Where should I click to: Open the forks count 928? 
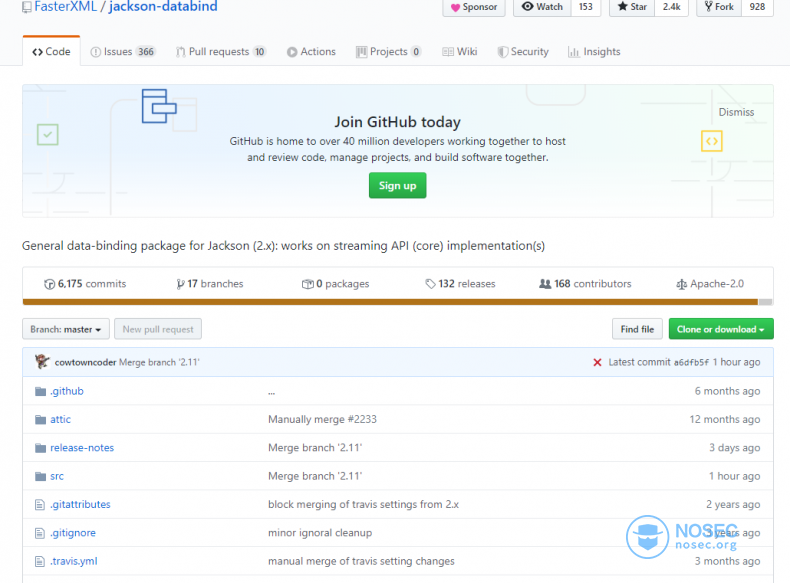(757, 7)
